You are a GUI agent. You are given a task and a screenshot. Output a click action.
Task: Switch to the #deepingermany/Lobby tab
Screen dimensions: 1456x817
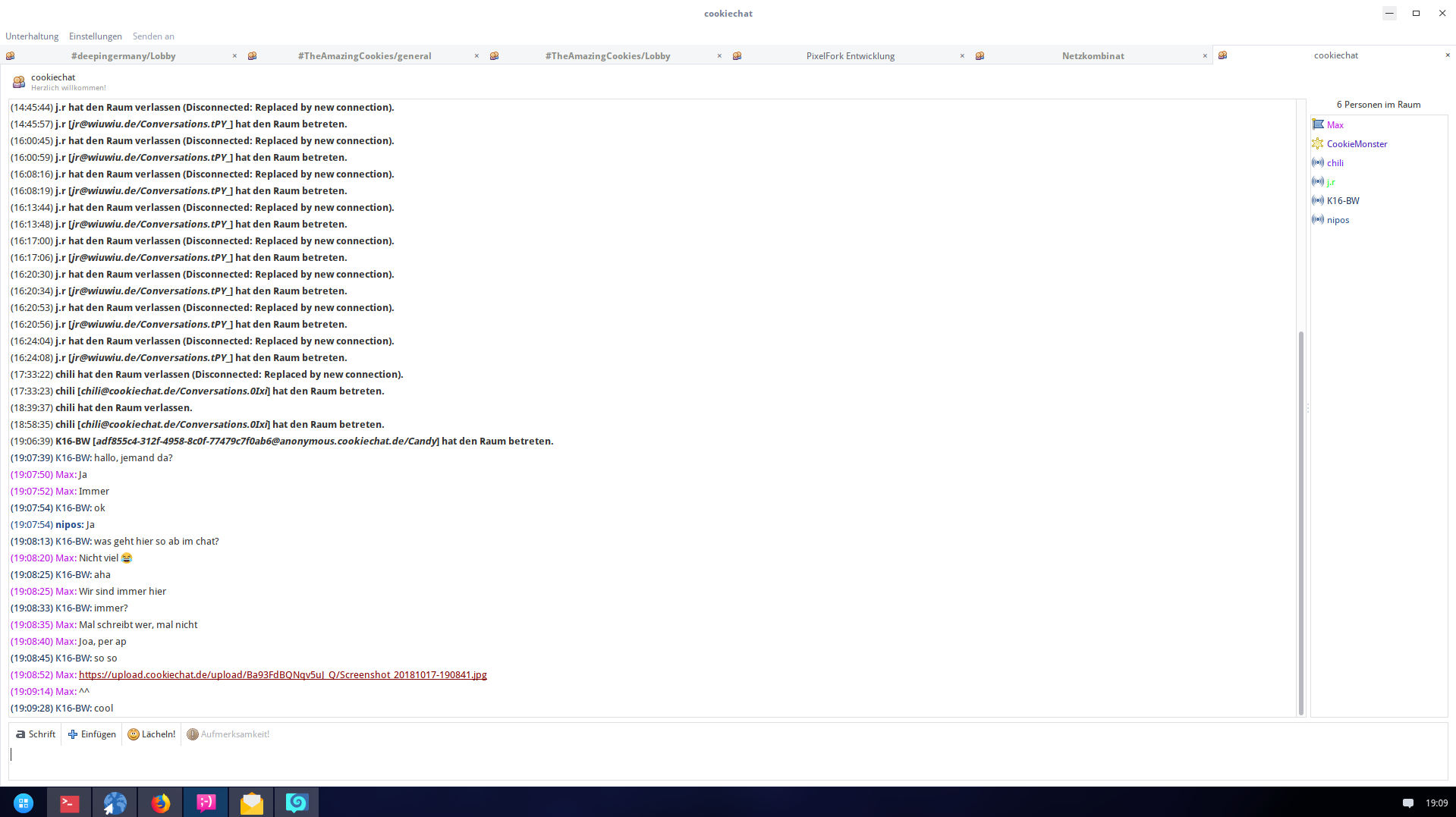123,56
